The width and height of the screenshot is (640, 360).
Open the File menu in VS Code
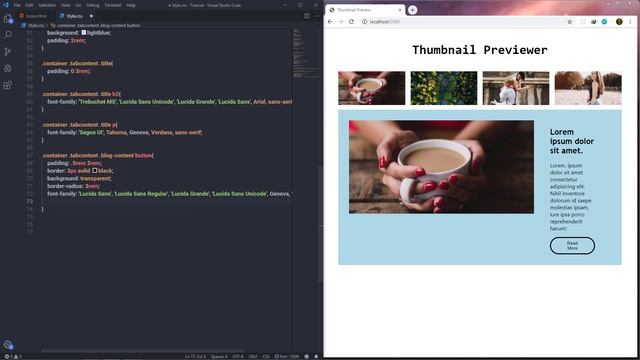[x=17, y=5]
